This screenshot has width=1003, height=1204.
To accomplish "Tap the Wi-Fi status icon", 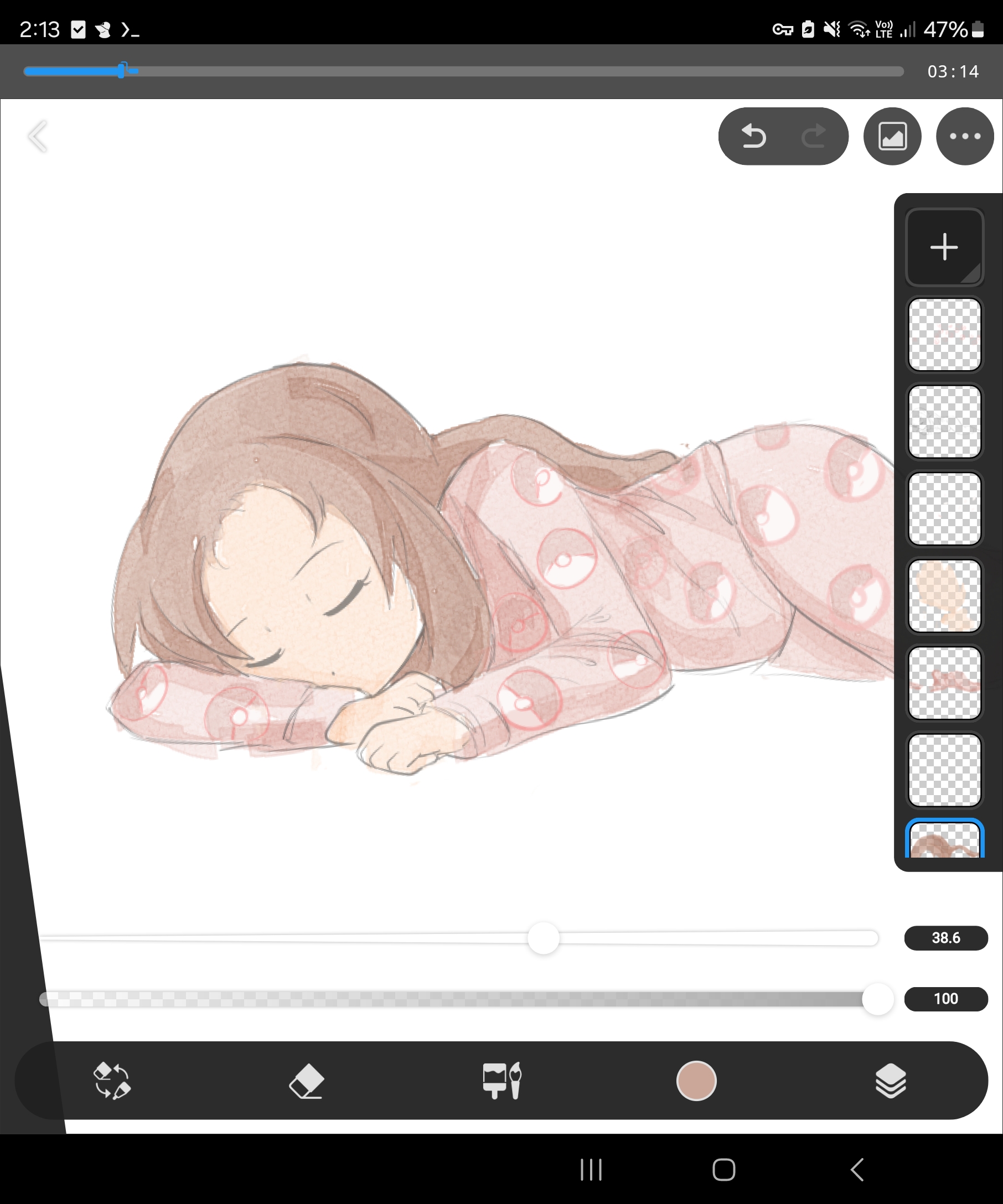I will 859,29.
